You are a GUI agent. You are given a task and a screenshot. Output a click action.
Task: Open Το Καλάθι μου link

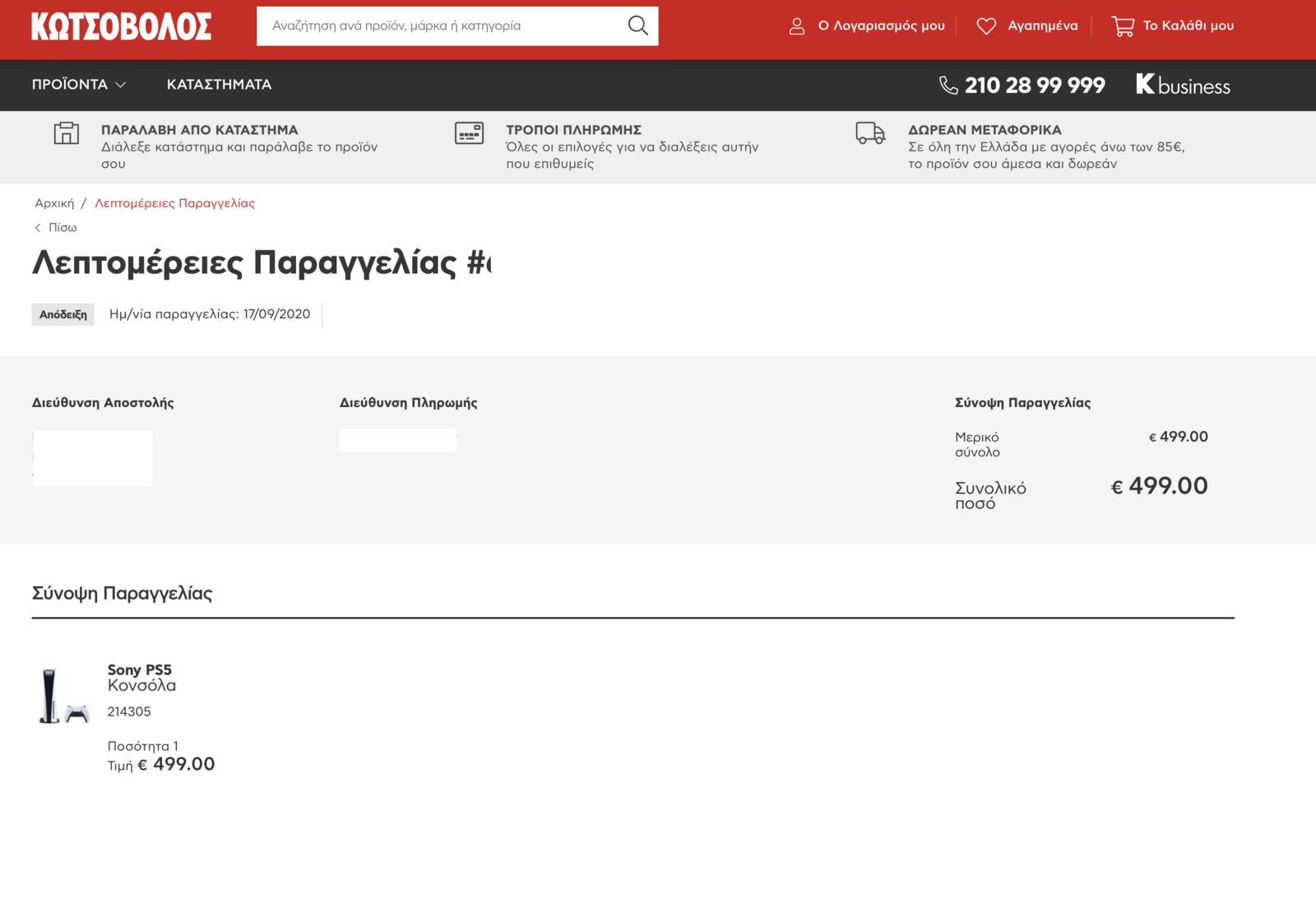tap(1189, 26)
